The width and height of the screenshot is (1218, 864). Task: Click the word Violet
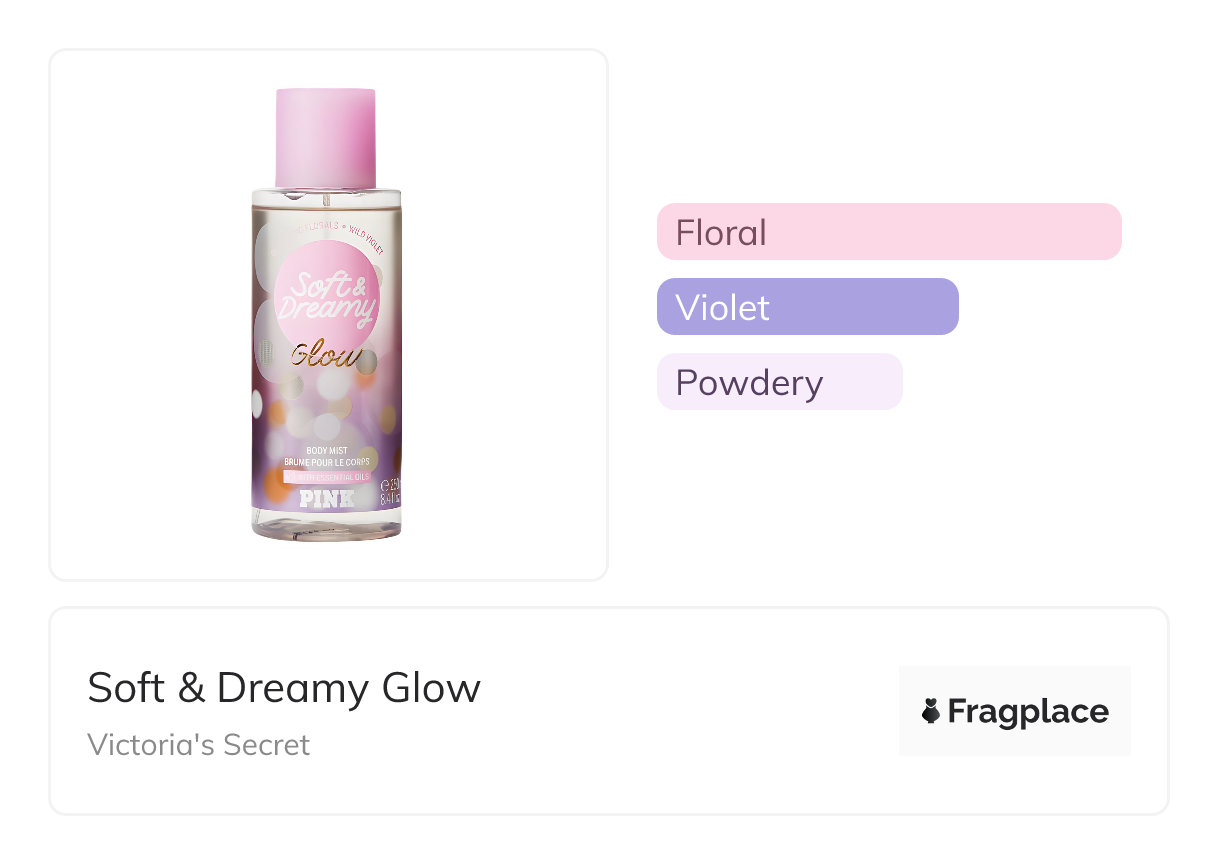pos(722,308)
